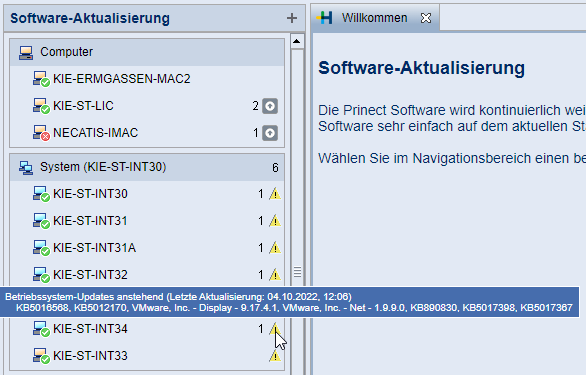Select computer KIE-ERMGASSEN-MAC2

[147, 79]
